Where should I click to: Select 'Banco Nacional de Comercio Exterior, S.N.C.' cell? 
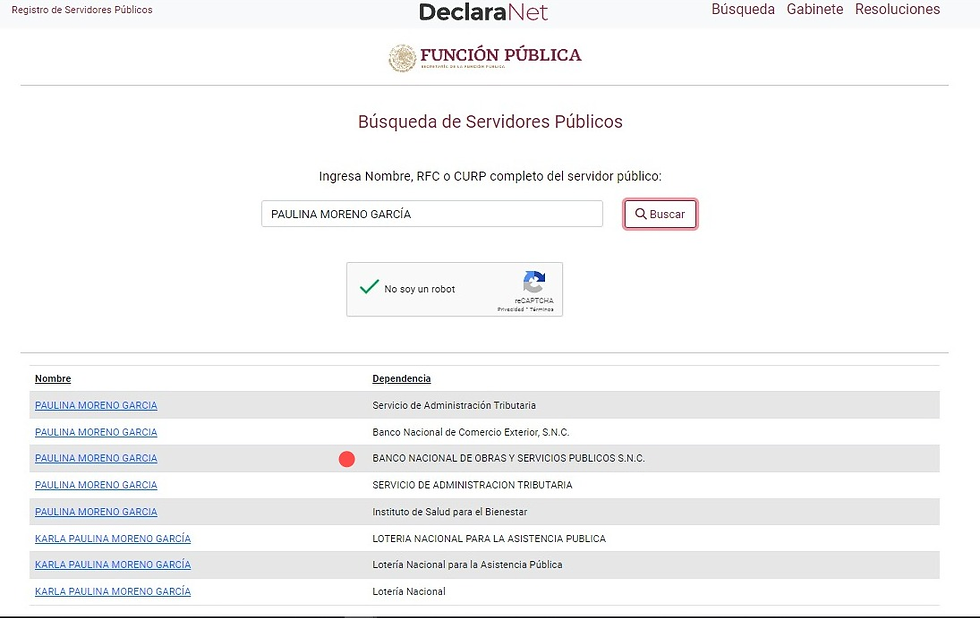pyautogui.click(x=471, y=432)
